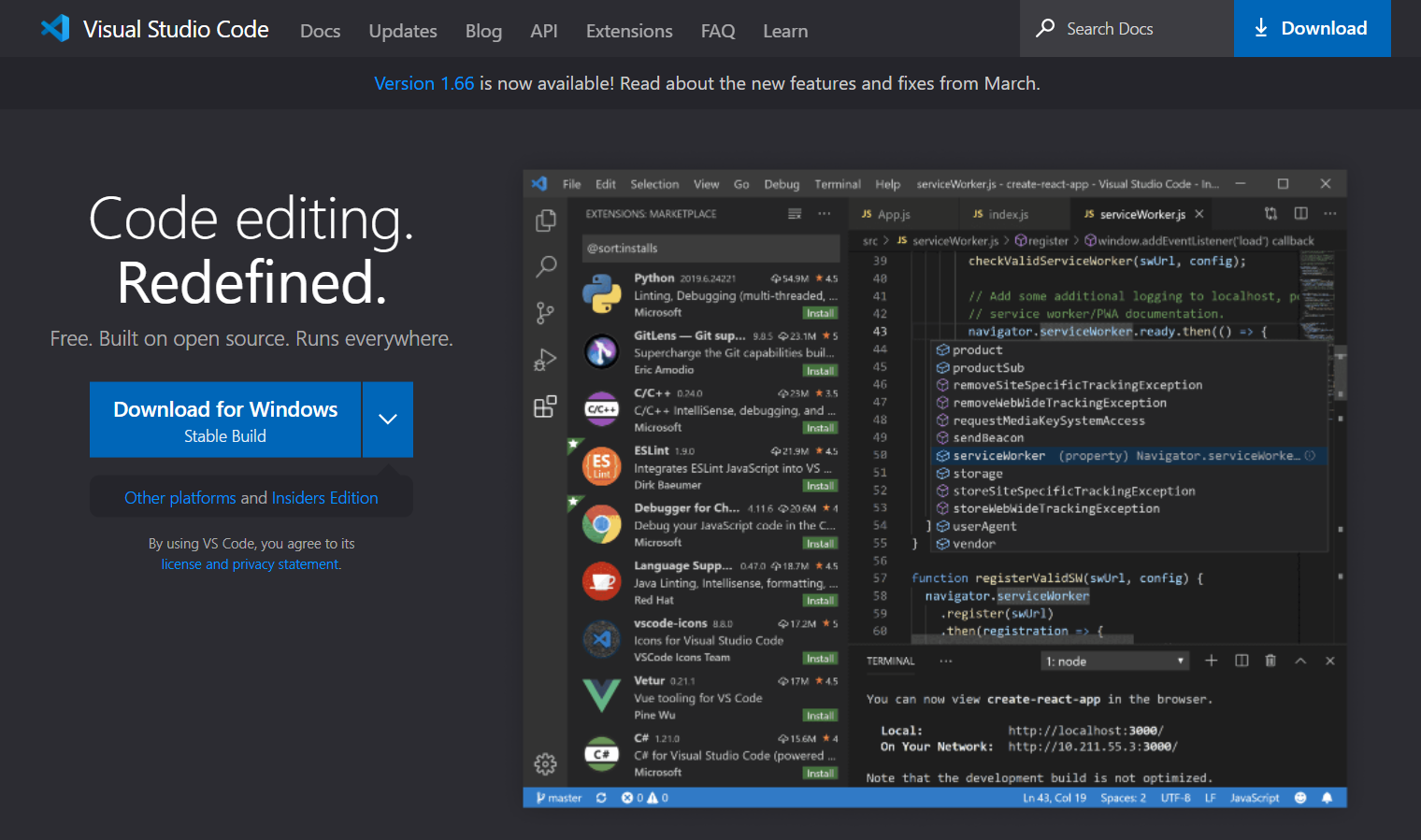Install the C/C++ extension

tap(820, 428)
